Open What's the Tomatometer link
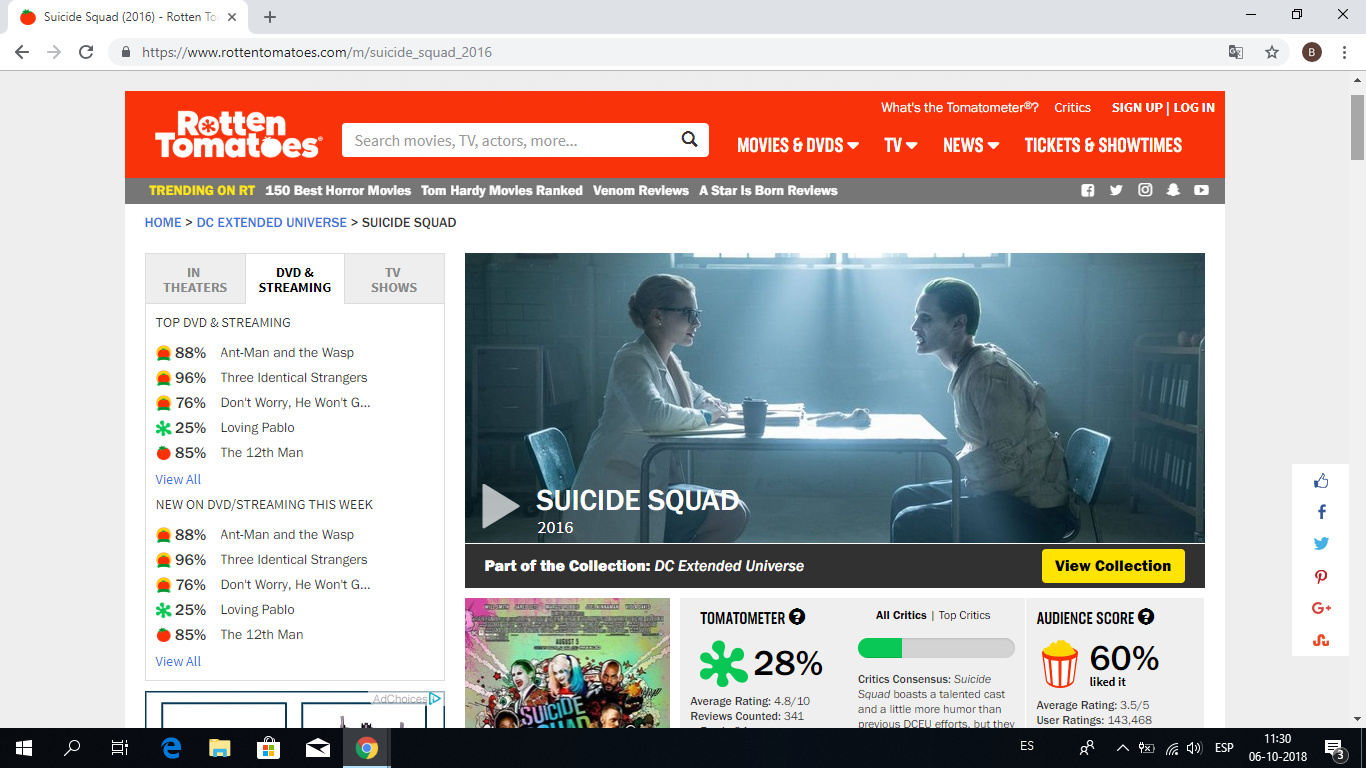1366x768 pixels. (959, 107)
